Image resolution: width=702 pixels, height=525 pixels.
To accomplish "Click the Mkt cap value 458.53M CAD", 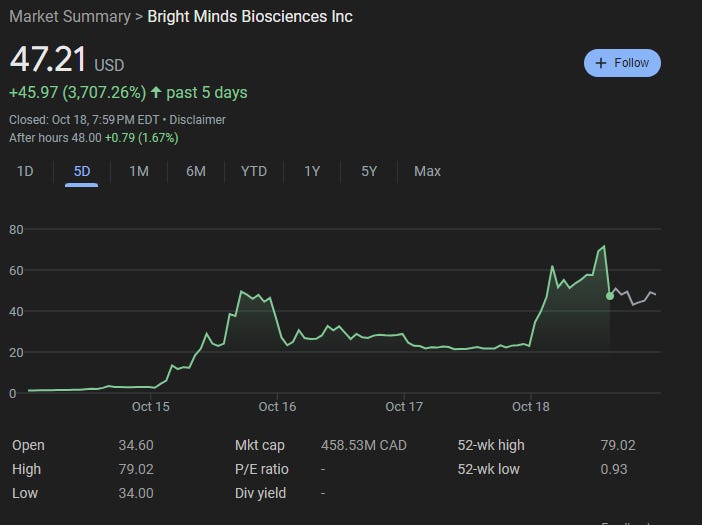I will [x=364, y=445].
